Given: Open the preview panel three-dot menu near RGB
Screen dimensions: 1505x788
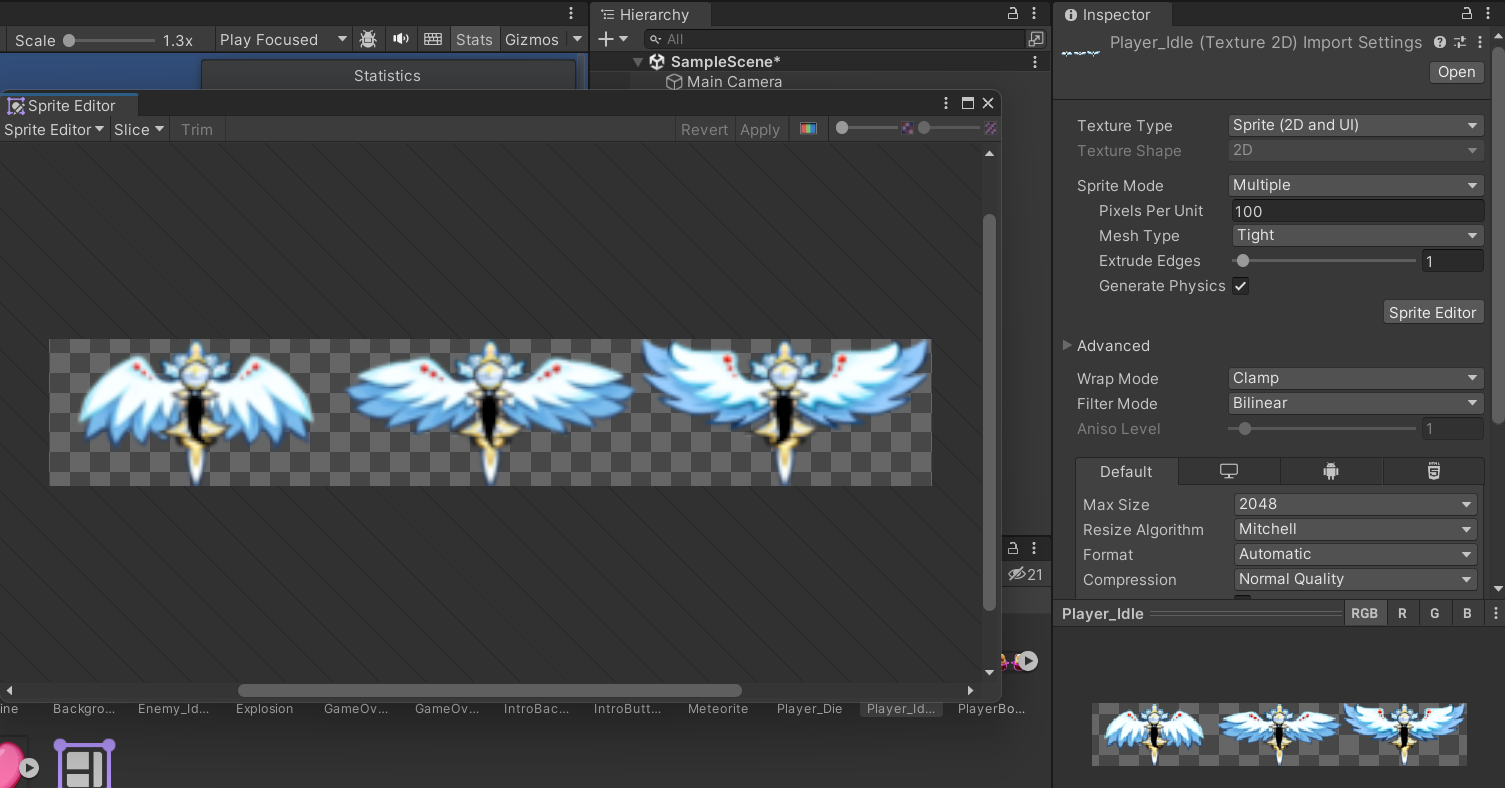Looking at the screenshot, I should 1495,613.
